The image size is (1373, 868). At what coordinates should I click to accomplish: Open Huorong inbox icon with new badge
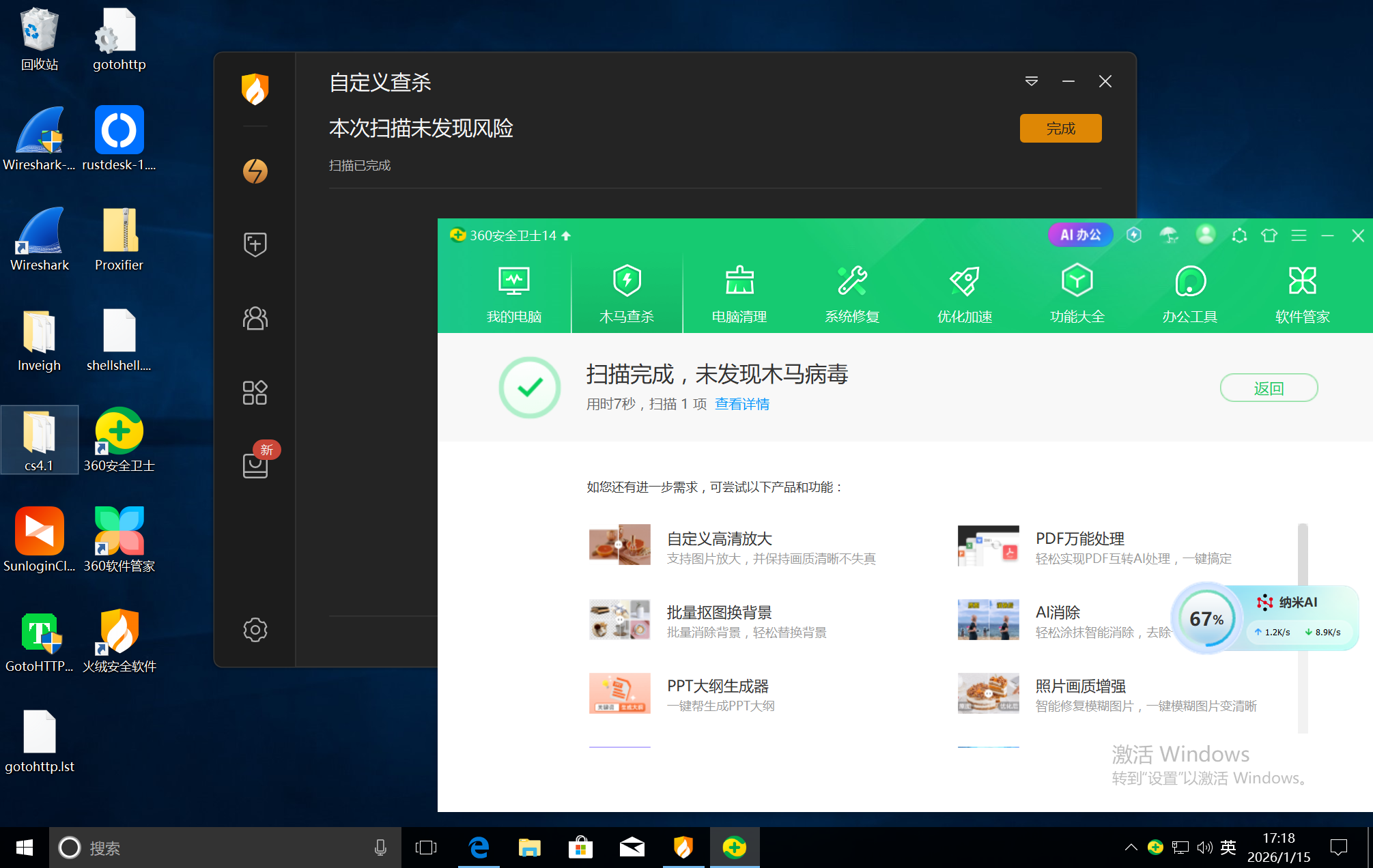click(255, 465)
